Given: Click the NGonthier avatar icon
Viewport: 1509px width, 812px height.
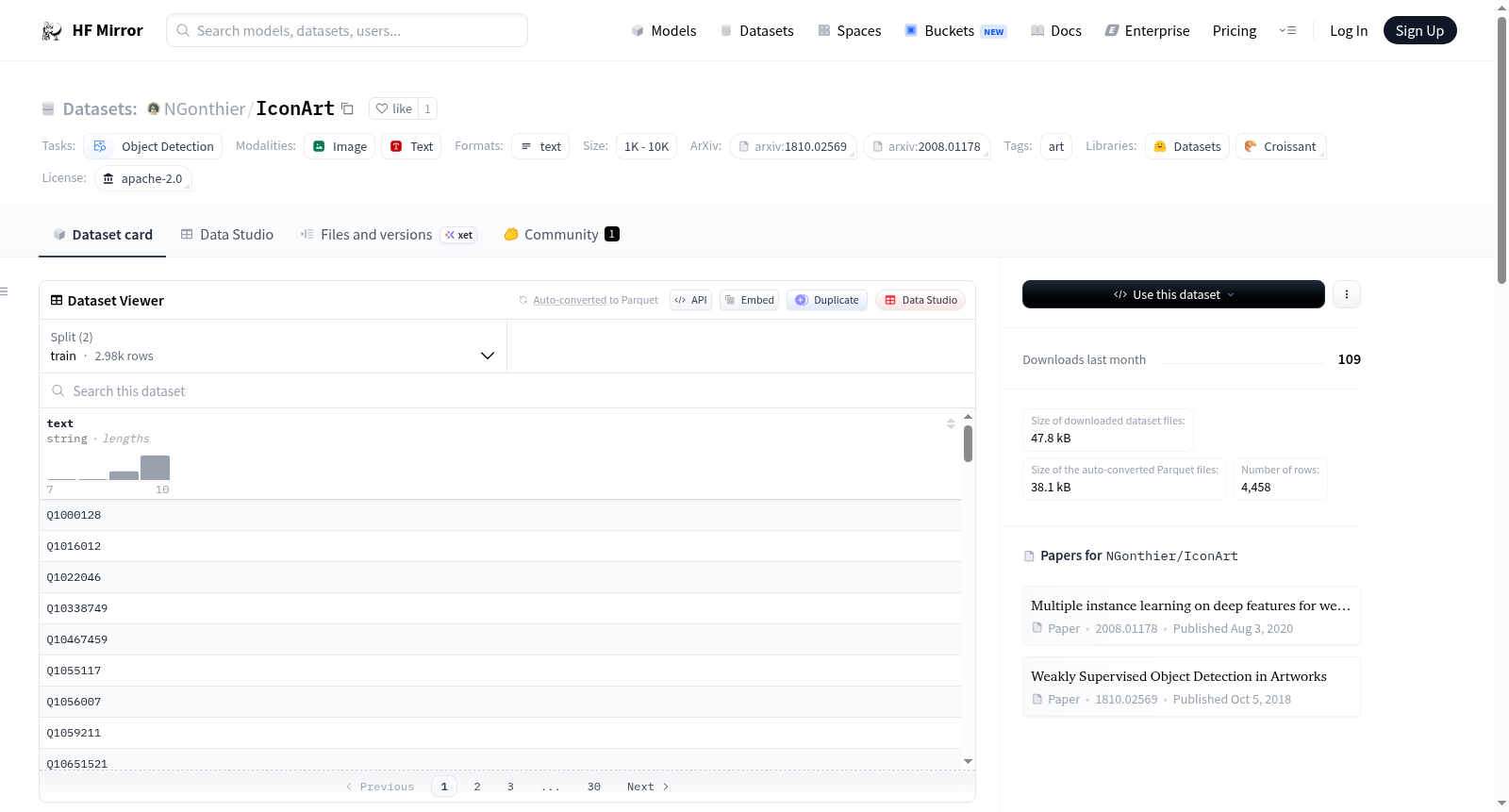Looking at the screenshot, I should pos(154,108).
